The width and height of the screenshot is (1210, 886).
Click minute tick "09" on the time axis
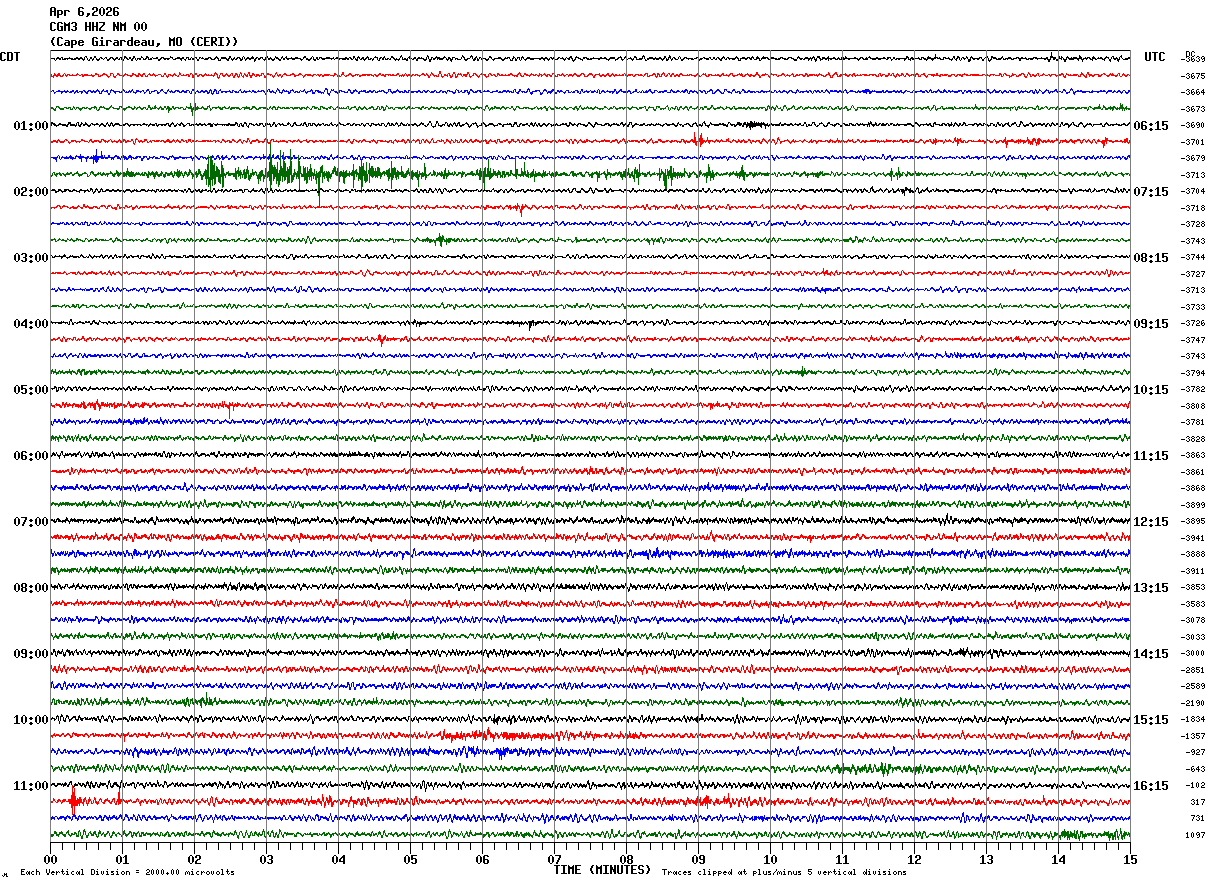pyautogui.click(x=698, y=859)
